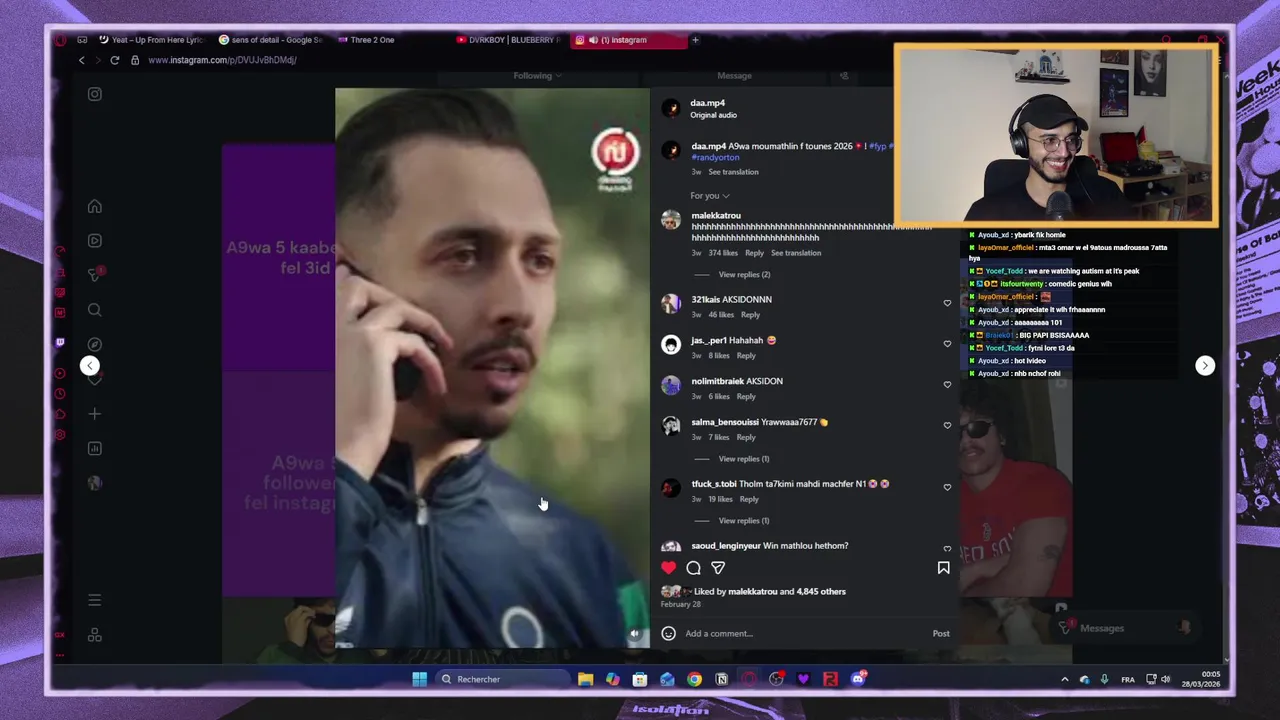1280x720 pixels.
Task: Reload the Instagram page
Action: 115,60
